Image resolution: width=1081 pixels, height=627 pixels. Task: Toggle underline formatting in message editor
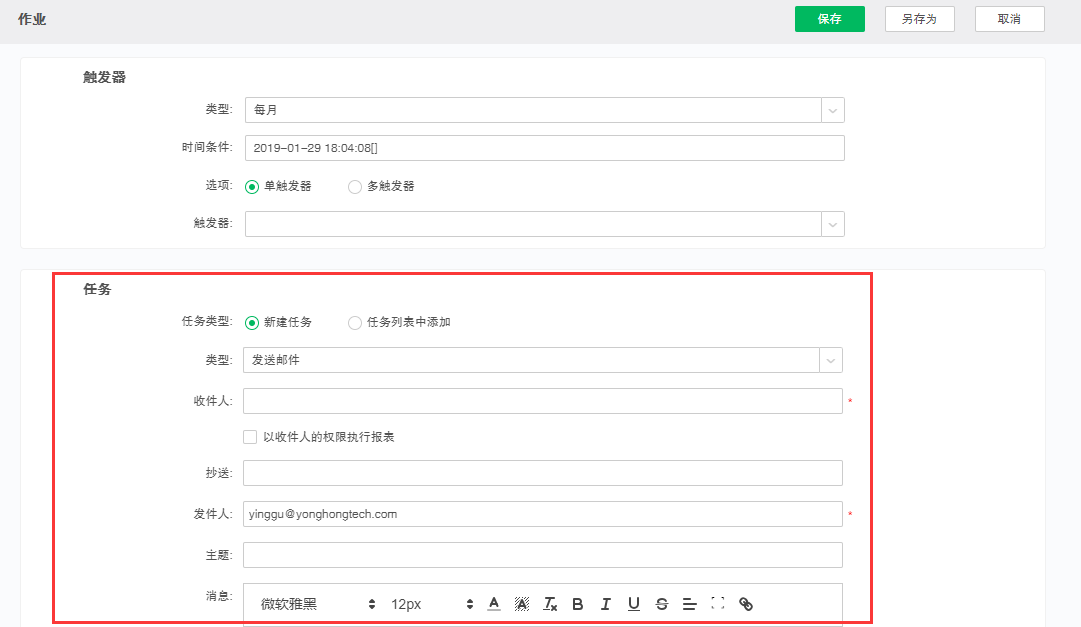(634, 604)
